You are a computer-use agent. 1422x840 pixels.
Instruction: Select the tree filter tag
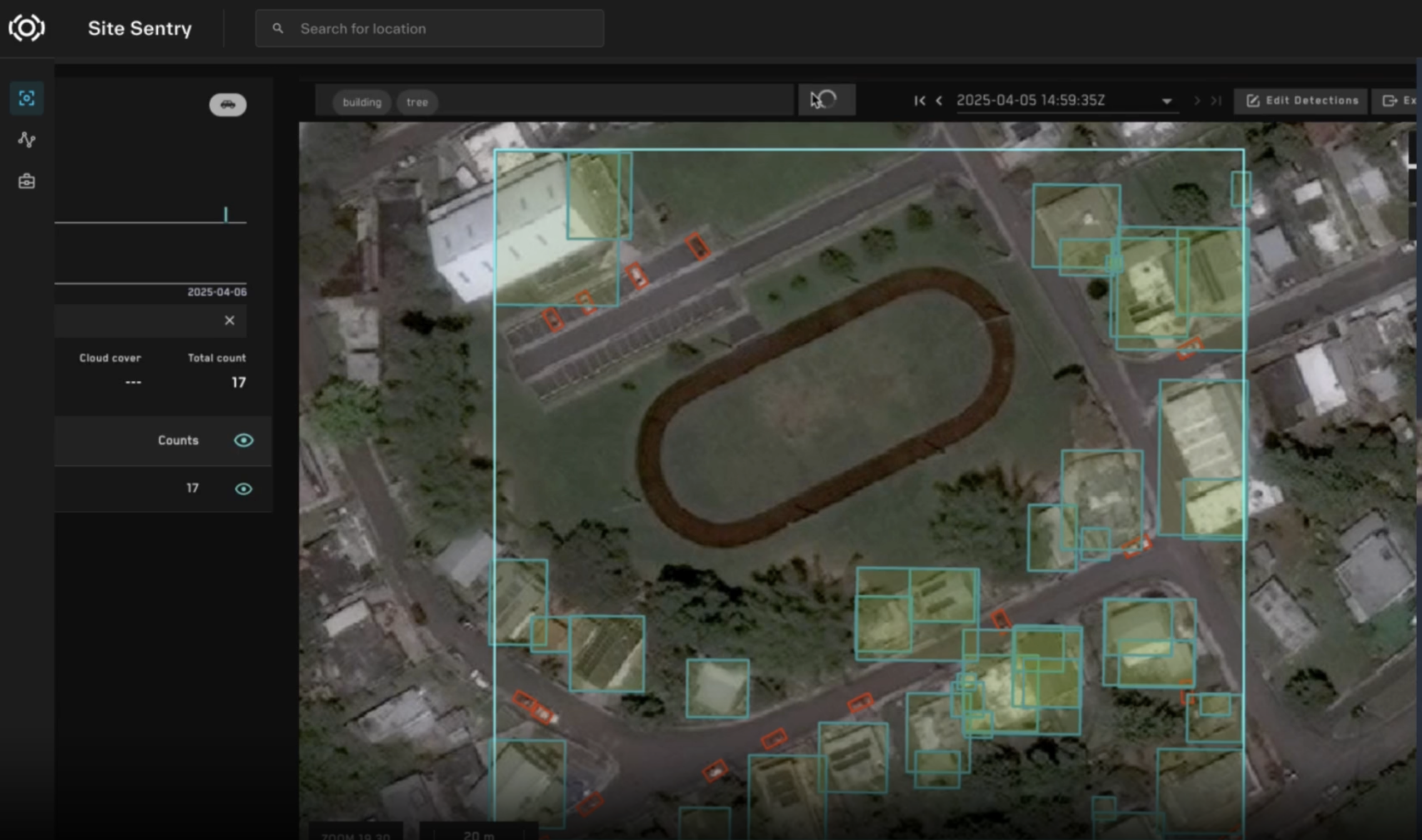tap(417, 103)
